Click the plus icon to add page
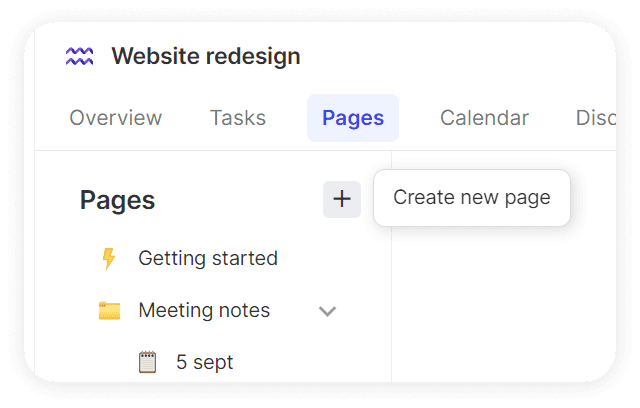640x408 pixels. click(x=342, y=199)
